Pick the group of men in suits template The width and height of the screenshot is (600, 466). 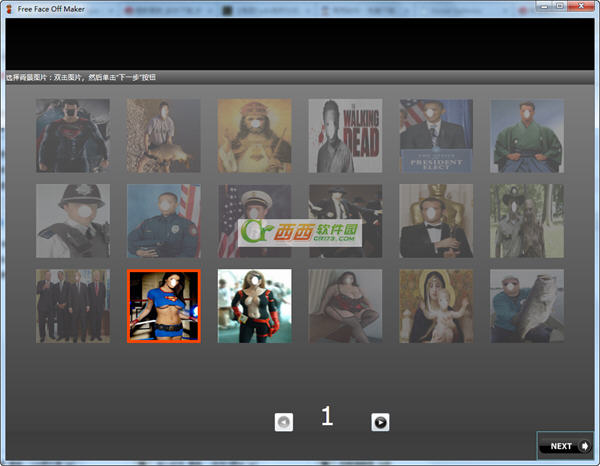[73, 306]
